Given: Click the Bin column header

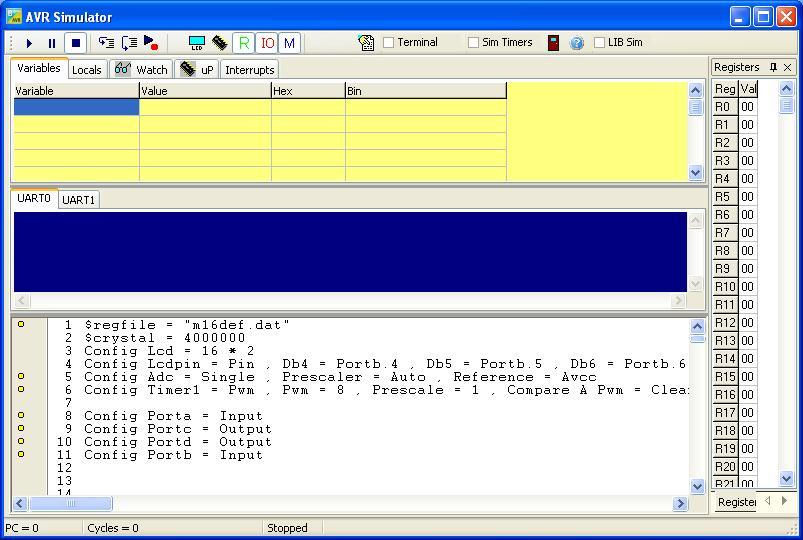Looking at the screenshot, I should coord(426,91).
